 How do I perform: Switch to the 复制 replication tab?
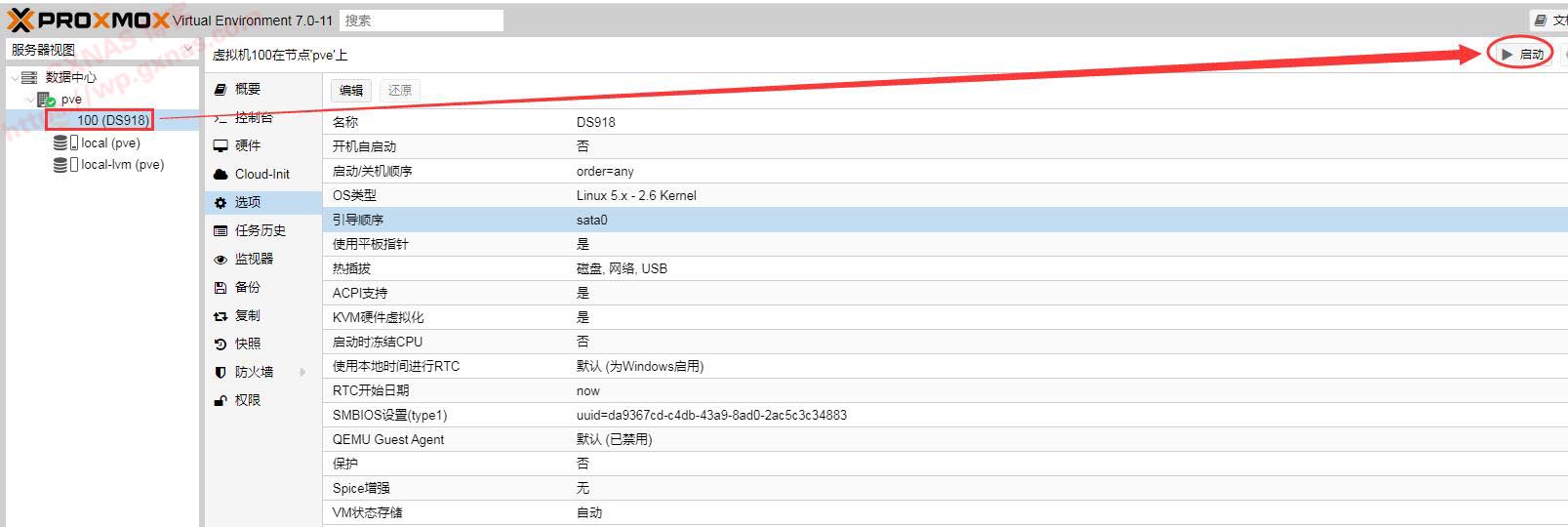[x=247, y=315]
